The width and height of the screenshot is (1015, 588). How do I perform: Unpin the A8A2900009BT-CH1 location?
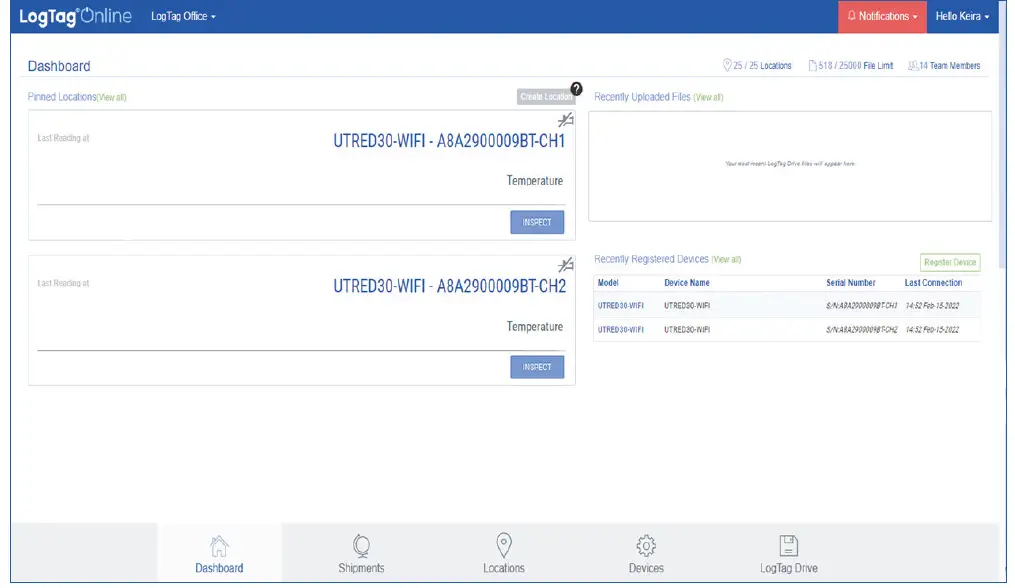(565, 120)
